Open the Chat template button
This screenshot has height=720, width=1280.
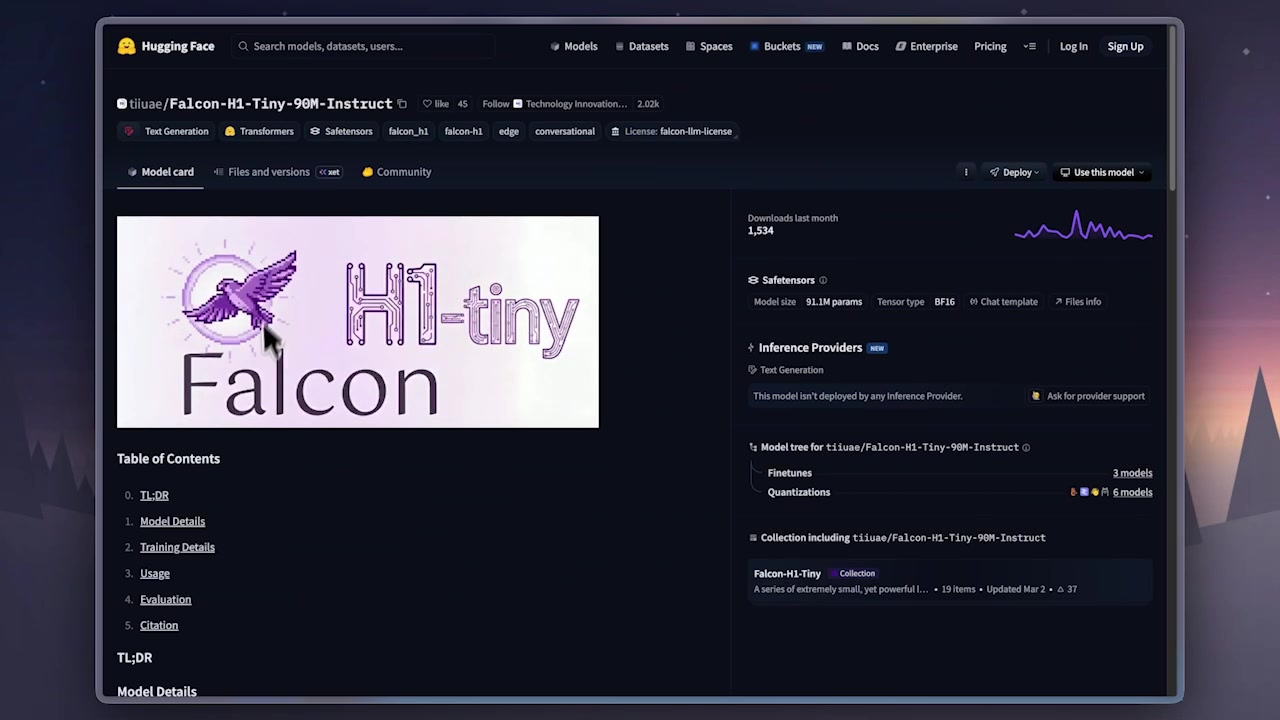pyautogui.click(x=1003, y=302)
